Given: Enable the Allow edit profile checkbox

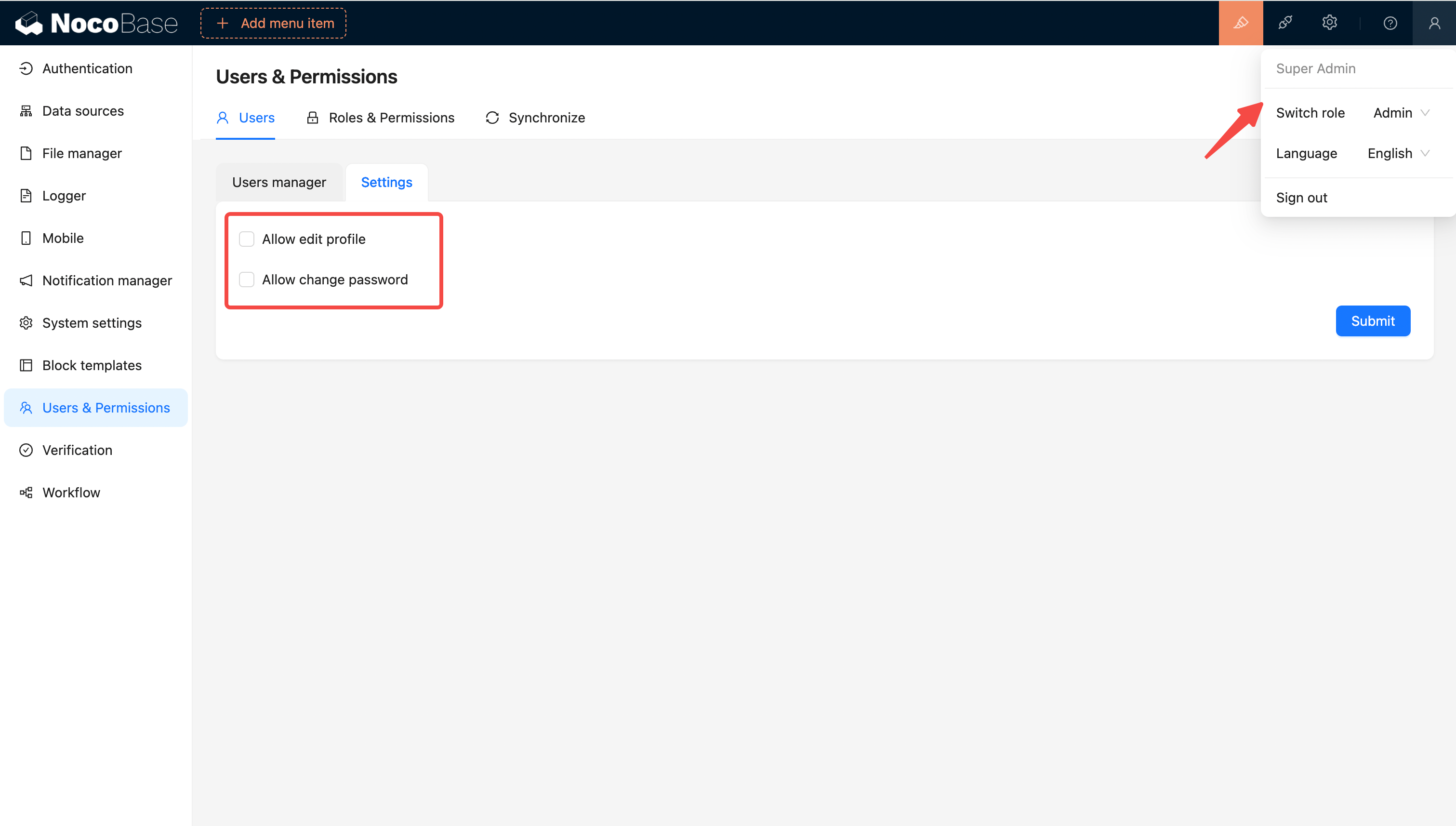Looking at the screenshot, I should [246, 239].
